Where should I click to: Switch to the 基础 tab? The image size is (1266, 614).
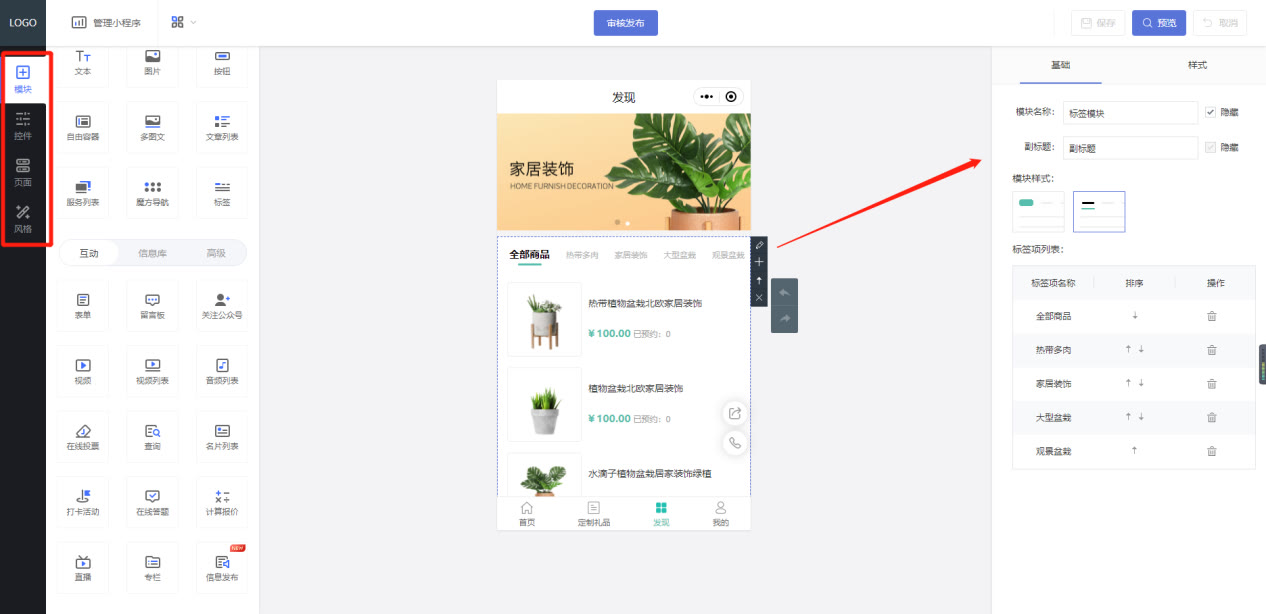1060,65
